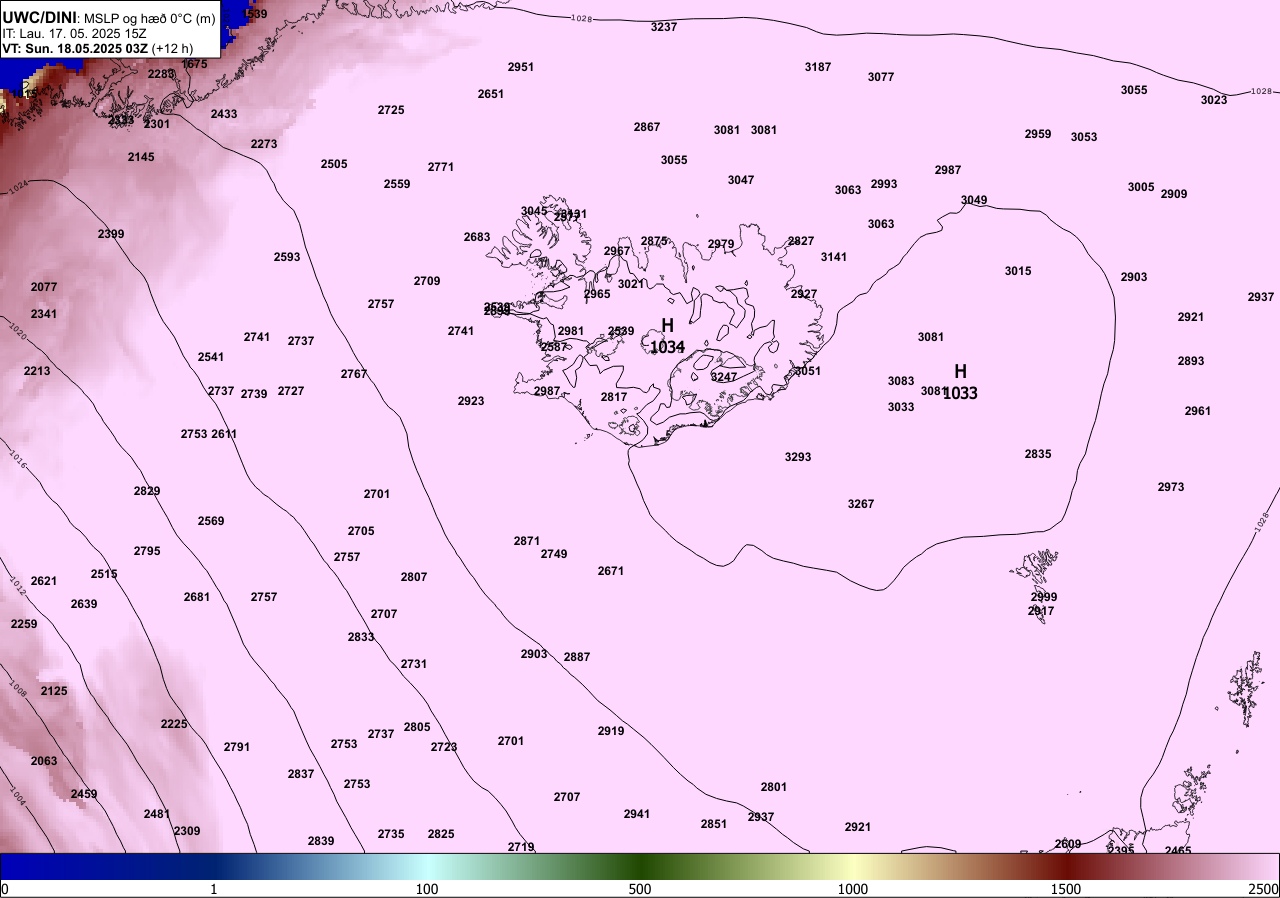
Task: Click the 2651 height value
Action: [x=491, y=94]
